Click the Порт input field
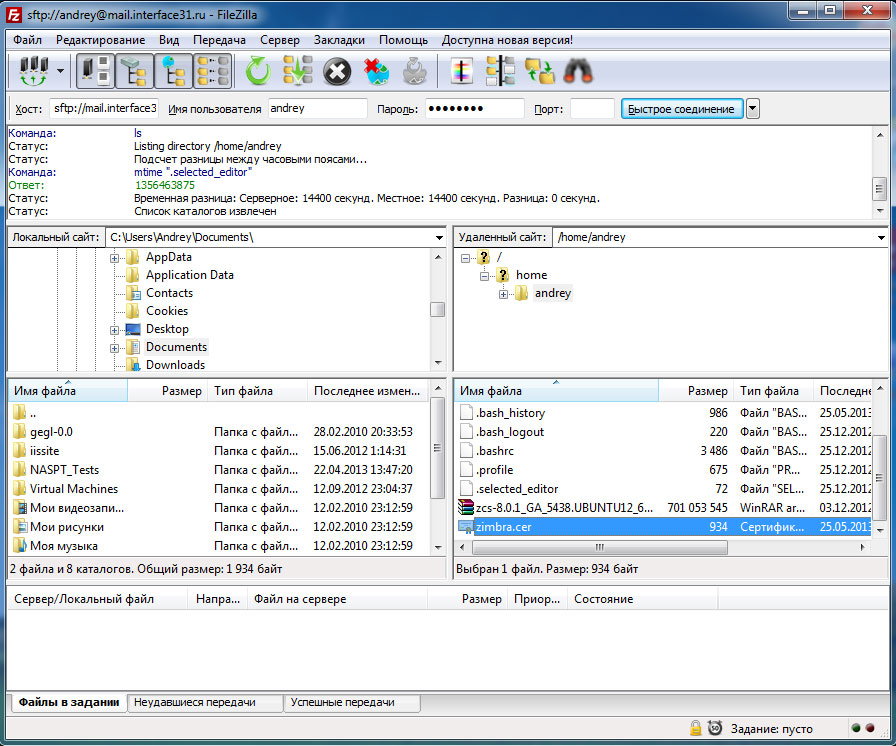The image size is (896, 746). click(592, 109)
